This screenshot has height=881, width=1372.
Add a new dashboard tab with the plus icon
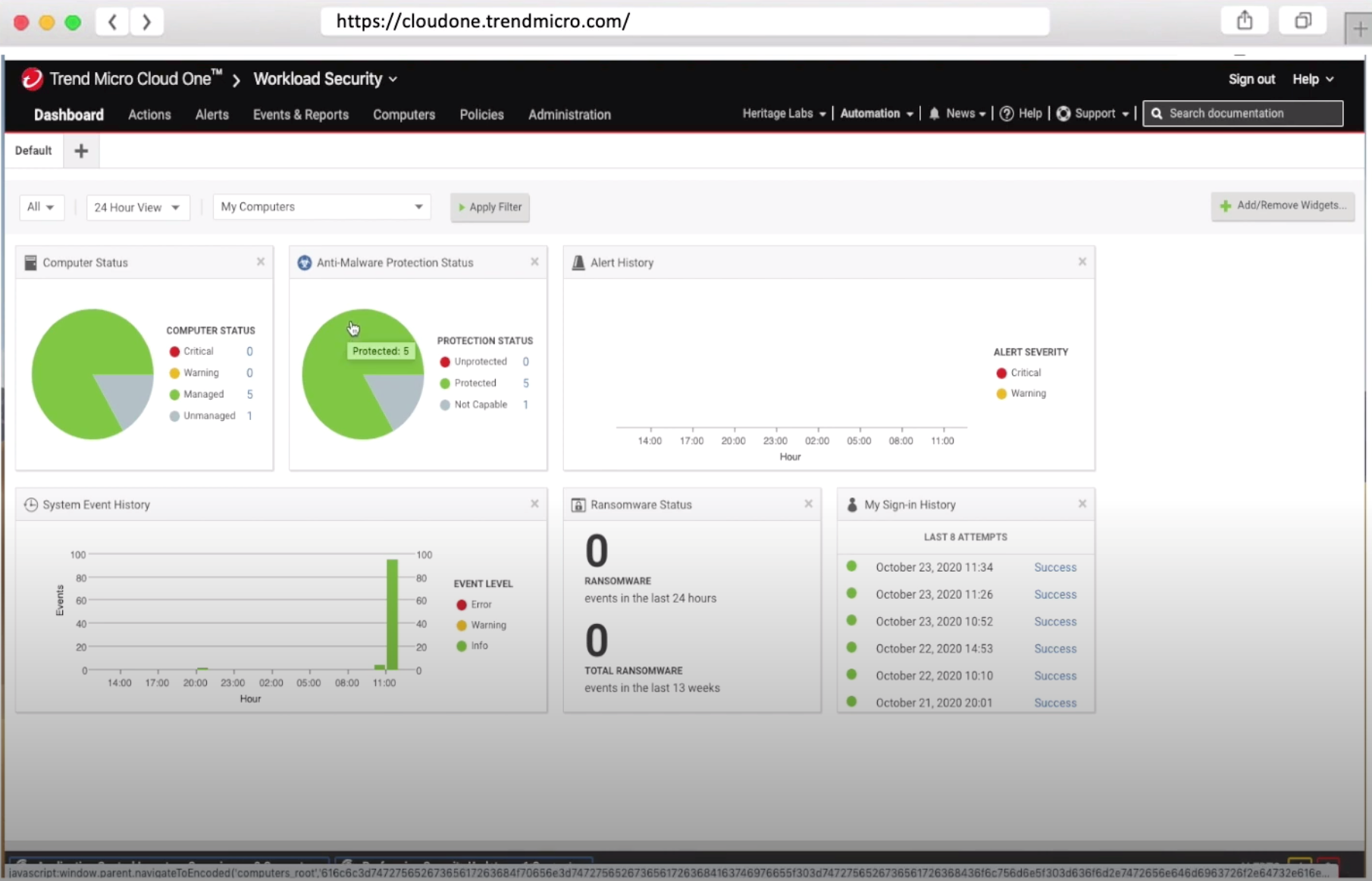(81, 150)
